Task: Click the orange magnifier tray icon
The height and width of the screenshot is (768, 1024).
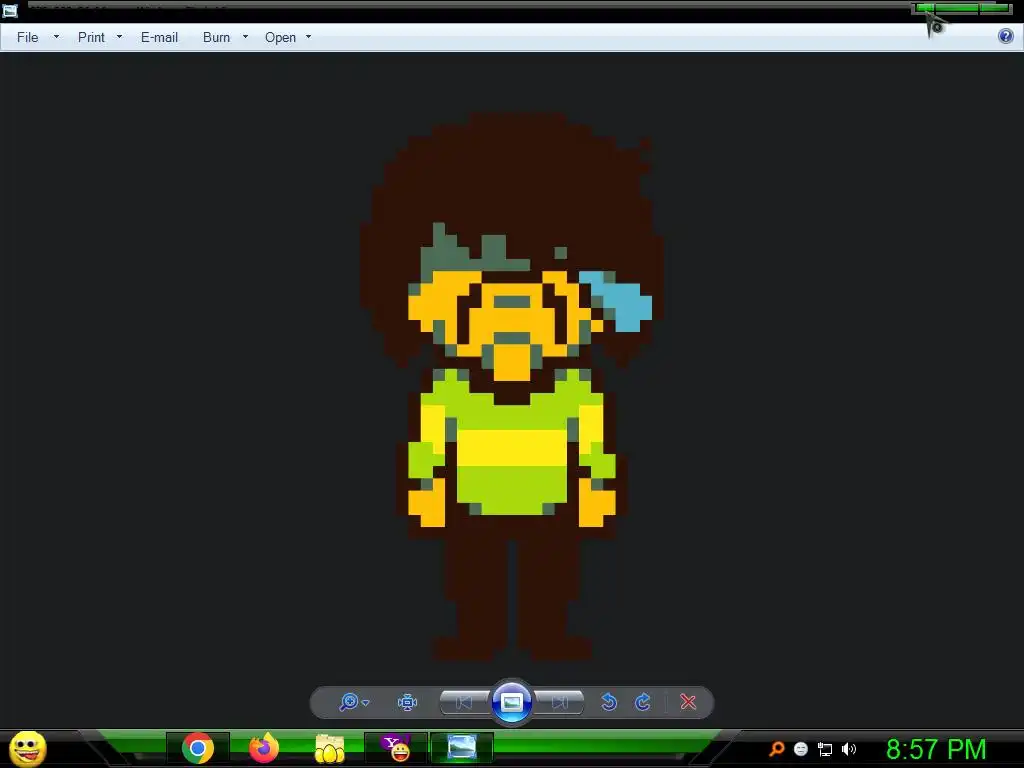Action: (x=776, y=749)
